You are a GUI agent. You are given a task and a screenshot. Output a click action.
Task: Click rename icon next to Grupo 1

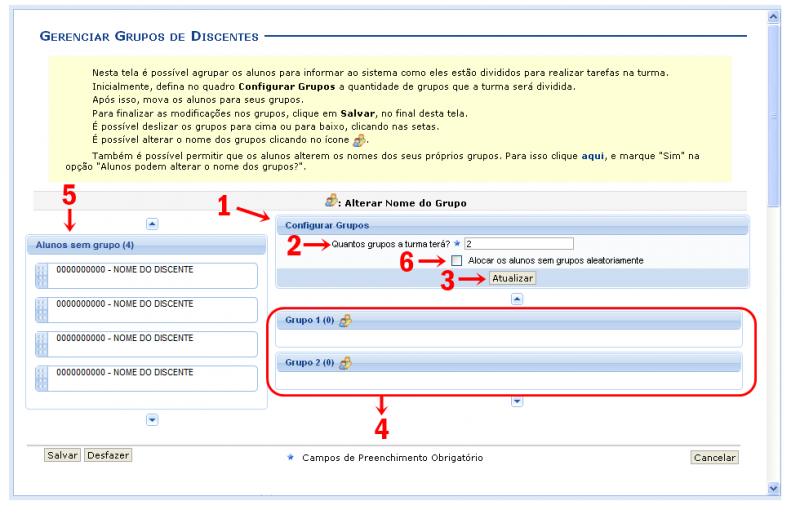(x=345, y=320)
